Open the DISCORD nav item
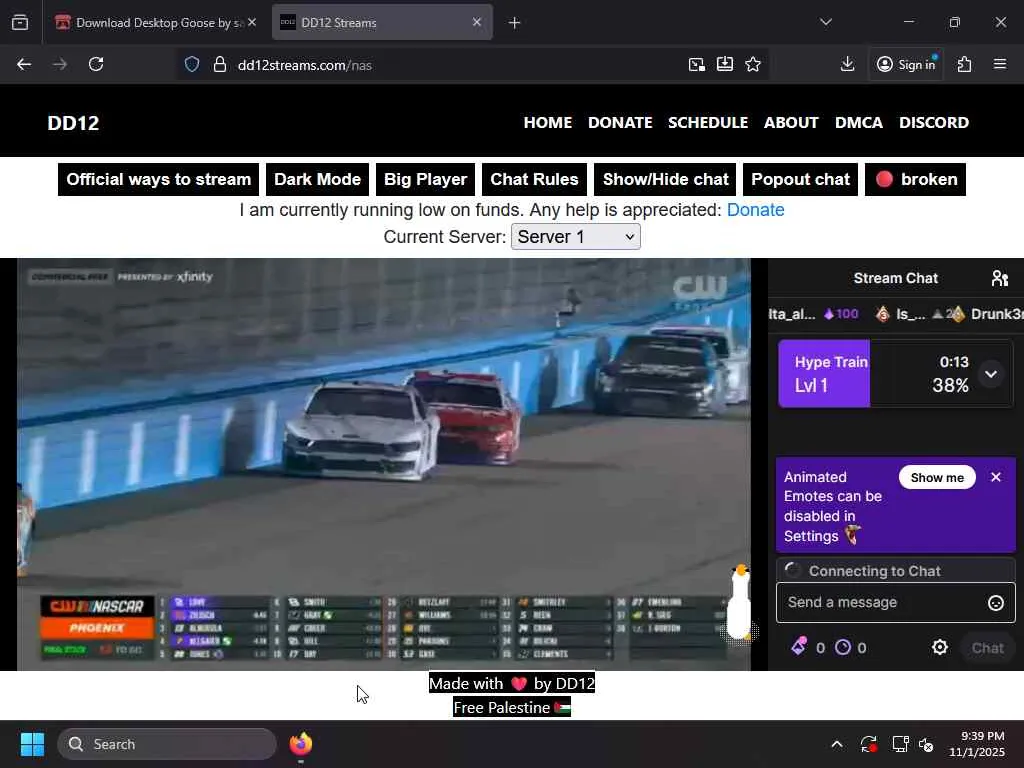 (934, 123)
